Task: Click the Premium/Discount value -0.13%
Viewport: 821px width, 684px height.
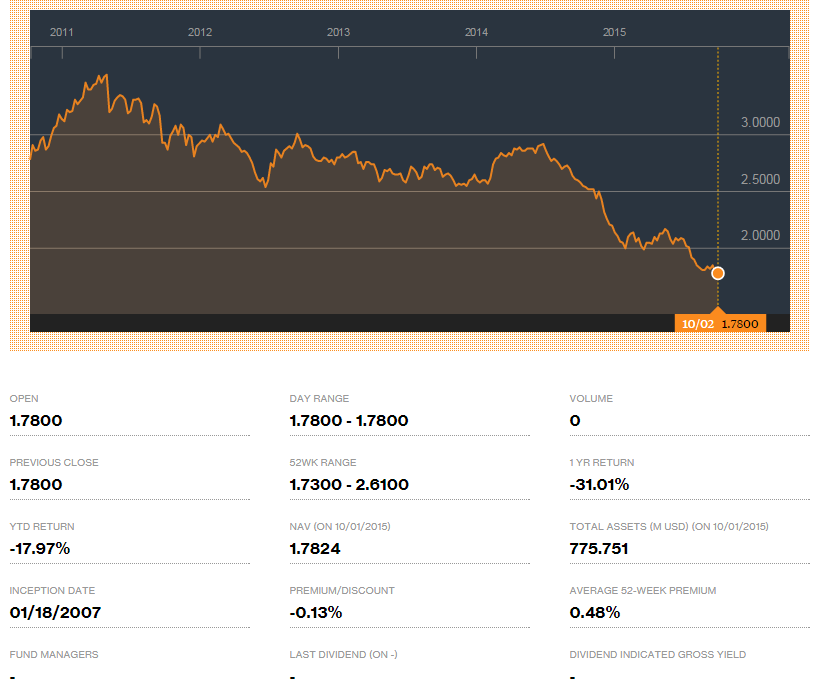Action: 316,613
